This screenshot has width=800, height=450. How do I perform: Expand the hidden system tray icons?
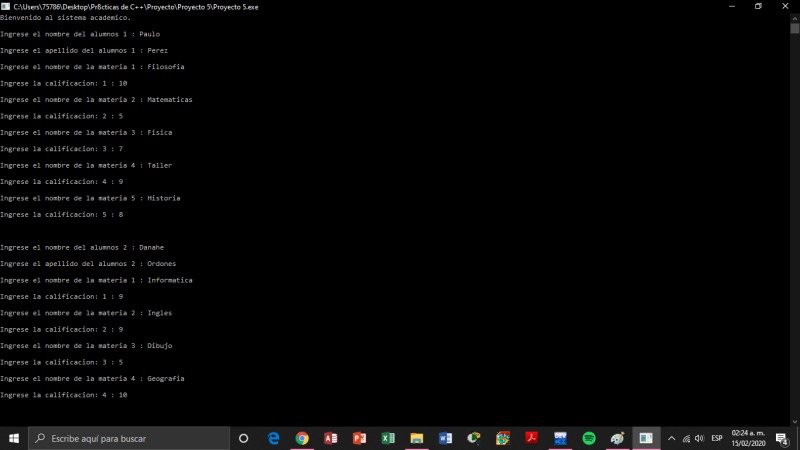(672, 438)
